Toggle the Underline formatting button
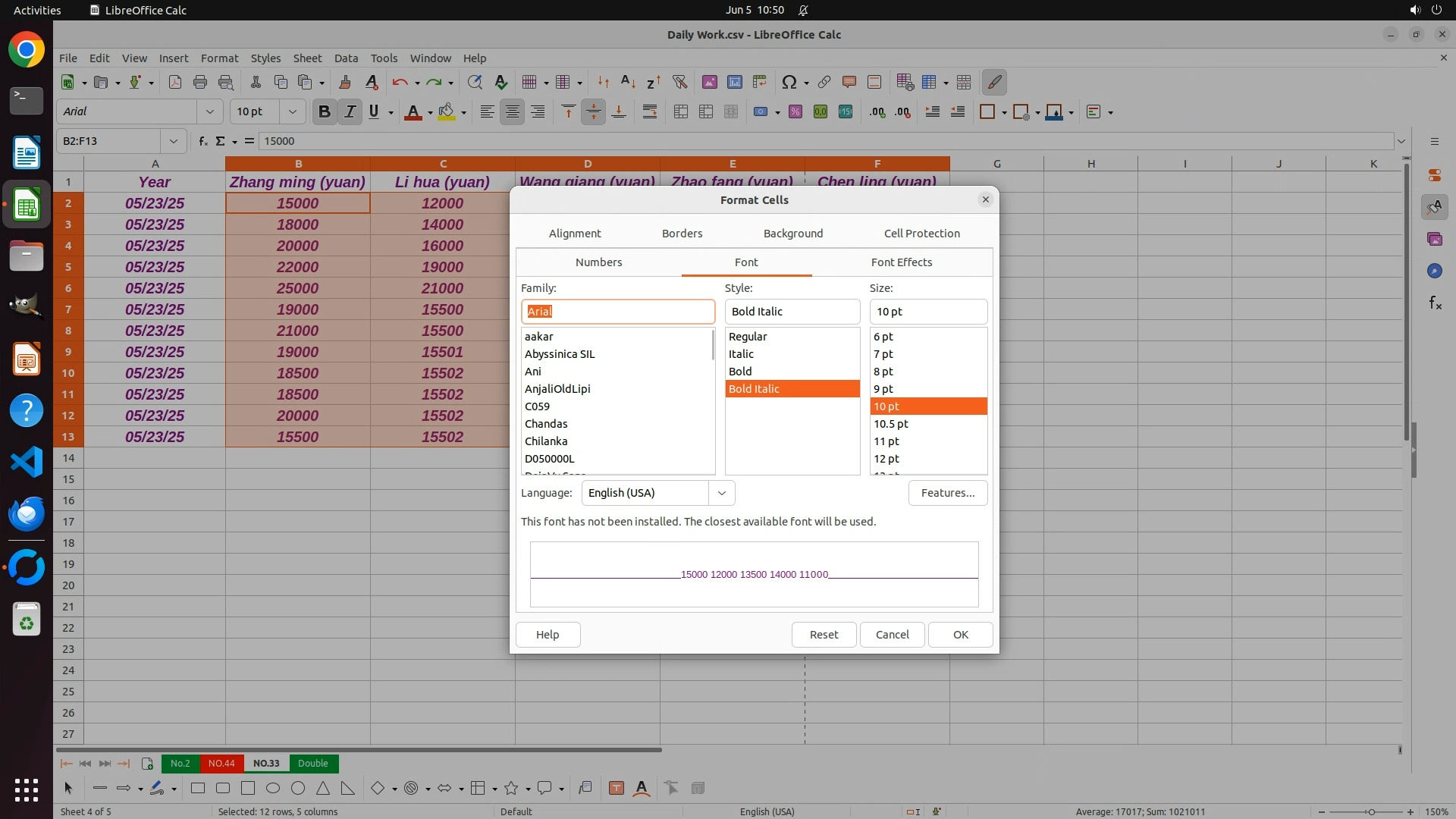Screen dimensions: 1456x819 [374, 111]
